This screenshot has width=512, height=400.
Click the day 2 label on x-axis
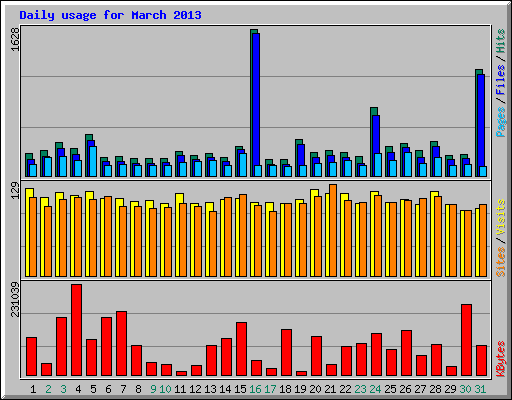pos(48,389)
